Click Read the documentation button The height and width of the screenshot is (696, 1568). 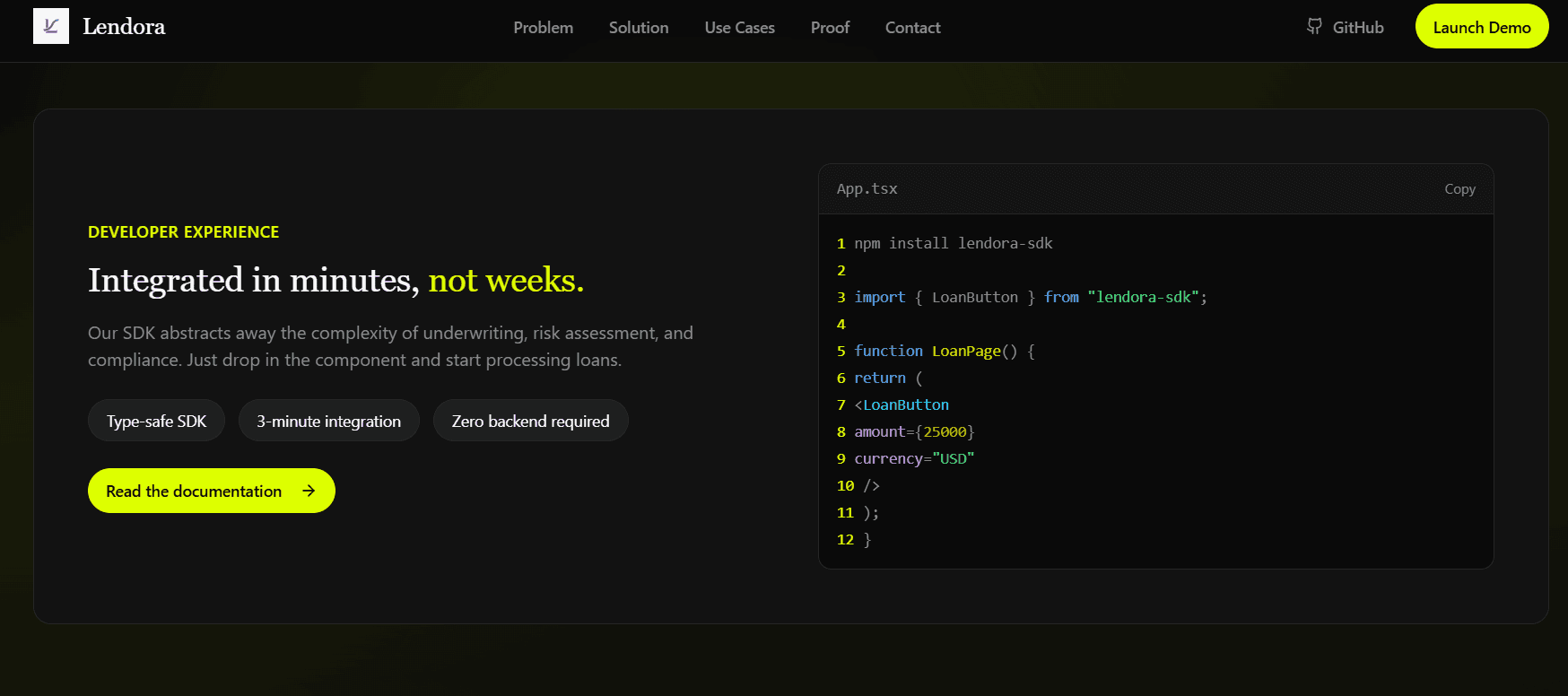pos(194,491)
